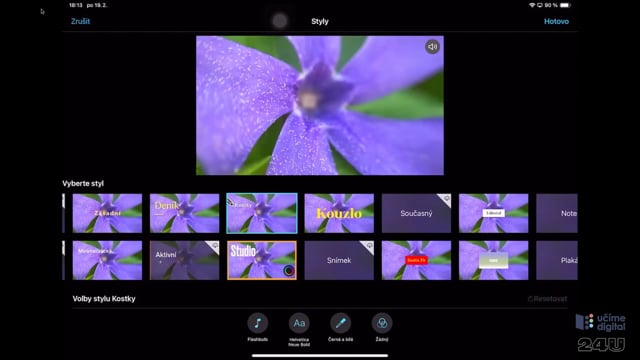
Task: Tap the Styly screen title
Action: pos(320,21)
